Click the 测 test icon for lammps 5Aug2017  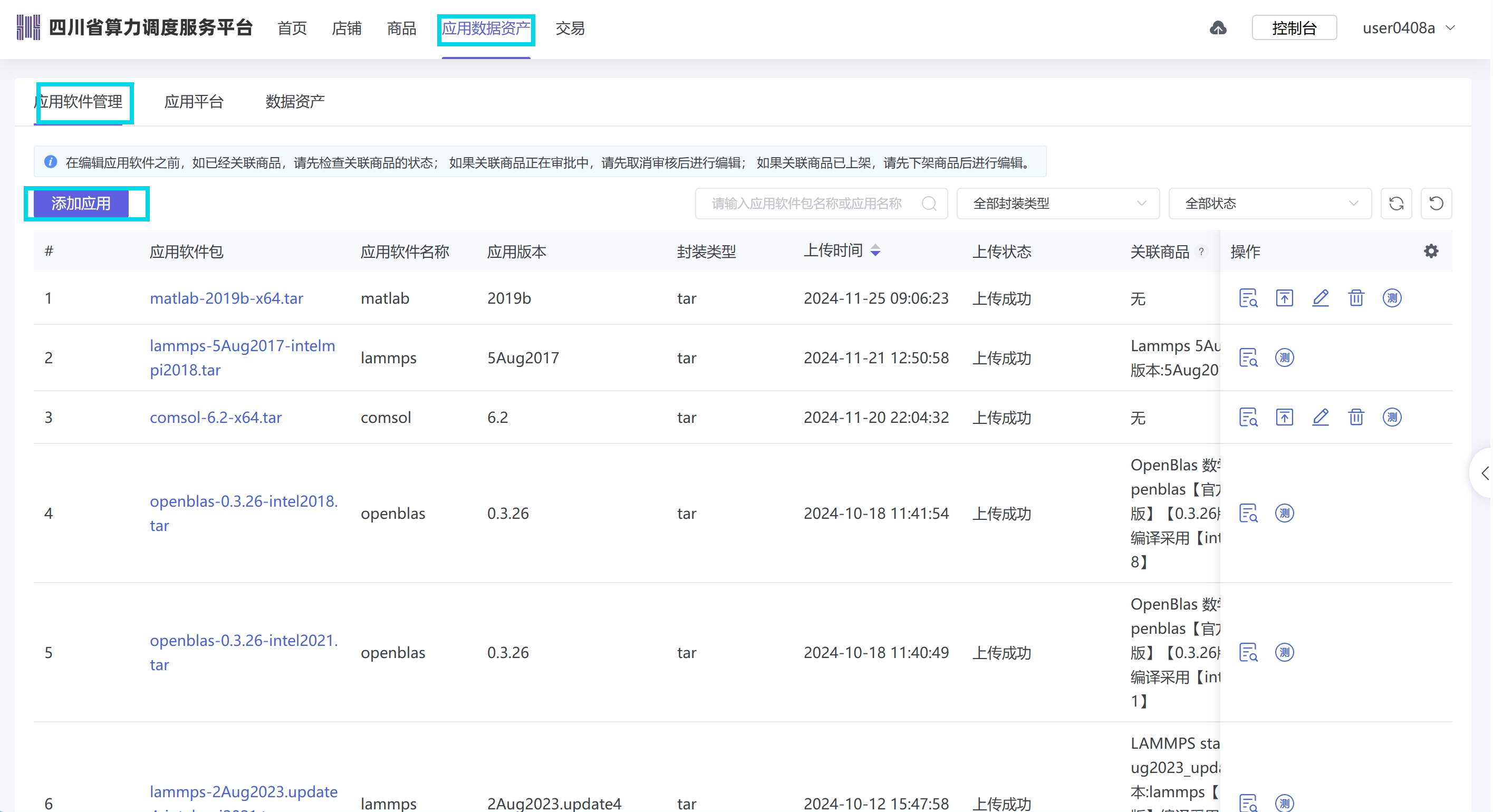[1284, 357]
